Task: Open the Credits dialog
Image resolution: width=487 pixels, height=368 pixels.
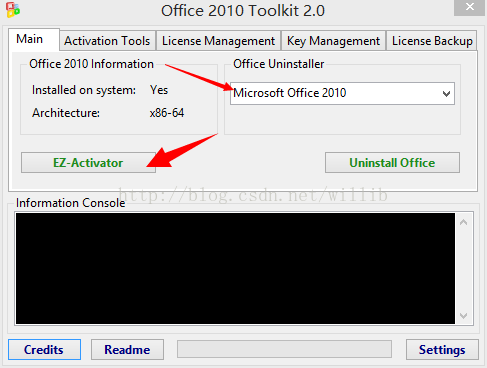Action: pos(44,350)
